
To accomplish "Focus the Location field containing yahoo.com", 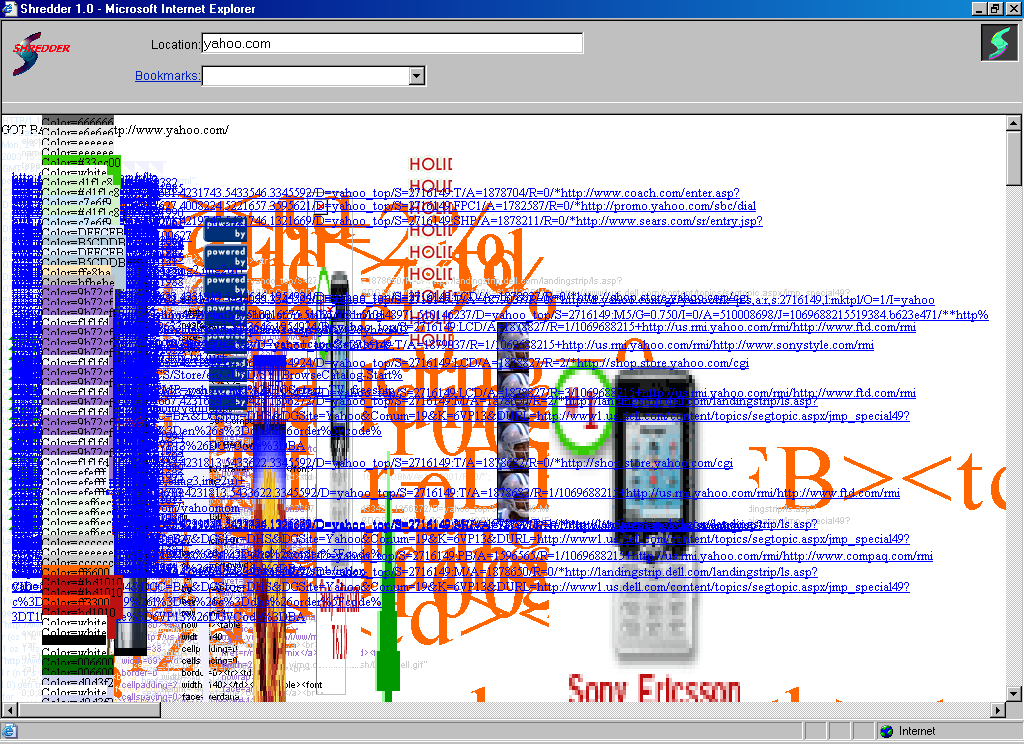I will [392, 44].
